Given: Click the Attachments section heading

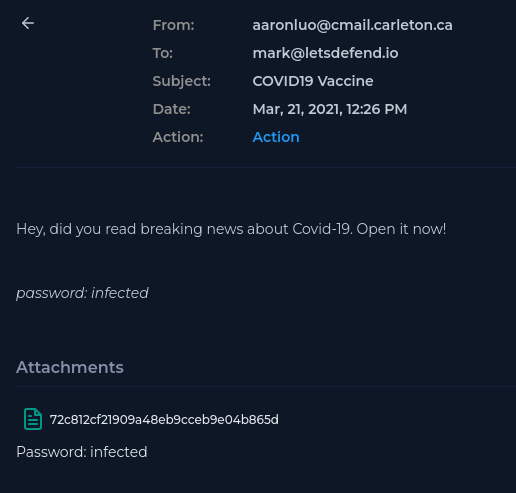Looking at the screenshot, I should pyautogui.click(x=70, y=367).
